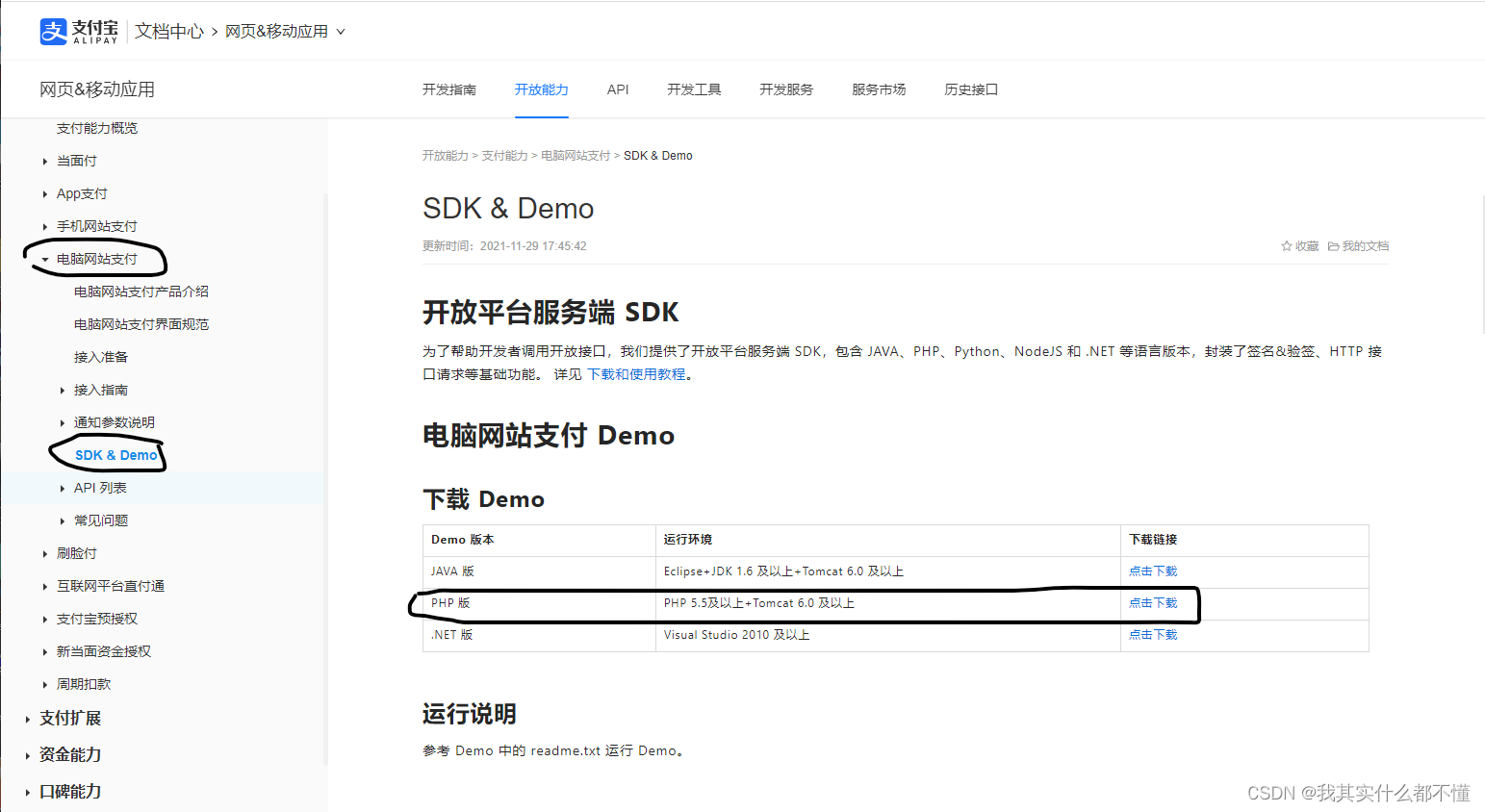1485x812 pixels.
Task: Open 支付能力概览 in the sidebar
Action: (97, 128)
